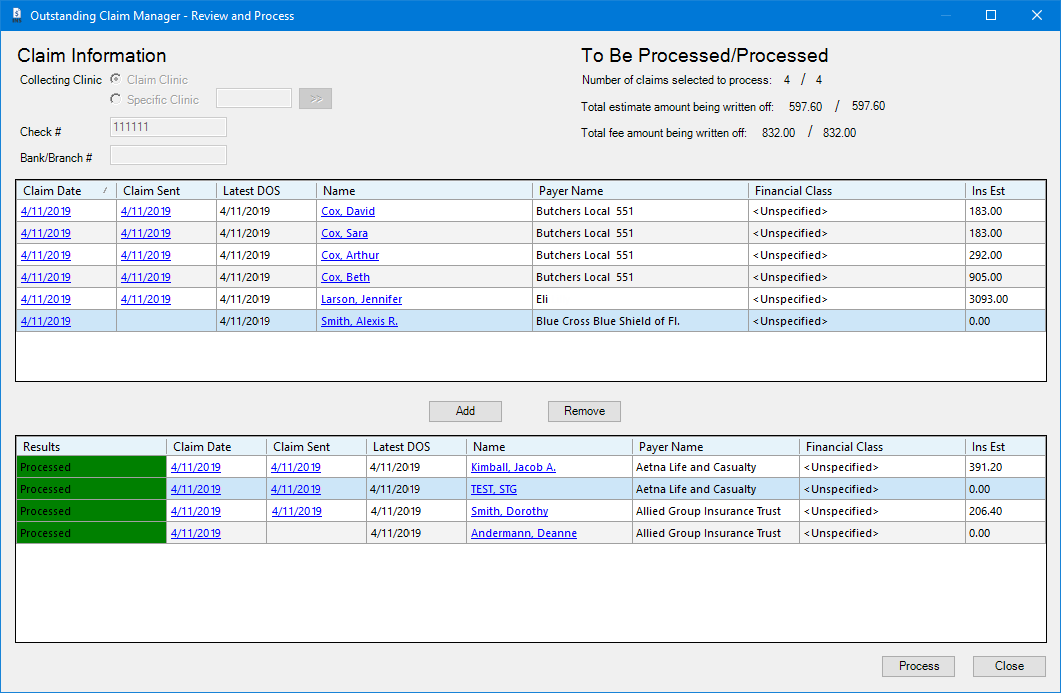Open Claim Sent link for Cox, Beth

click(145, 277)
